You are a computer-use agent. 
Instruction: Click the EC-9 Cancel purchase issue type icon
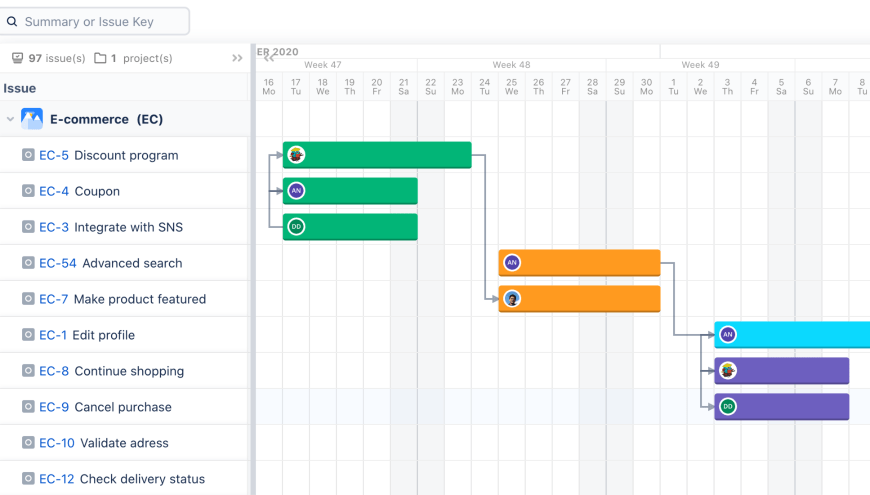pos(28,407)
